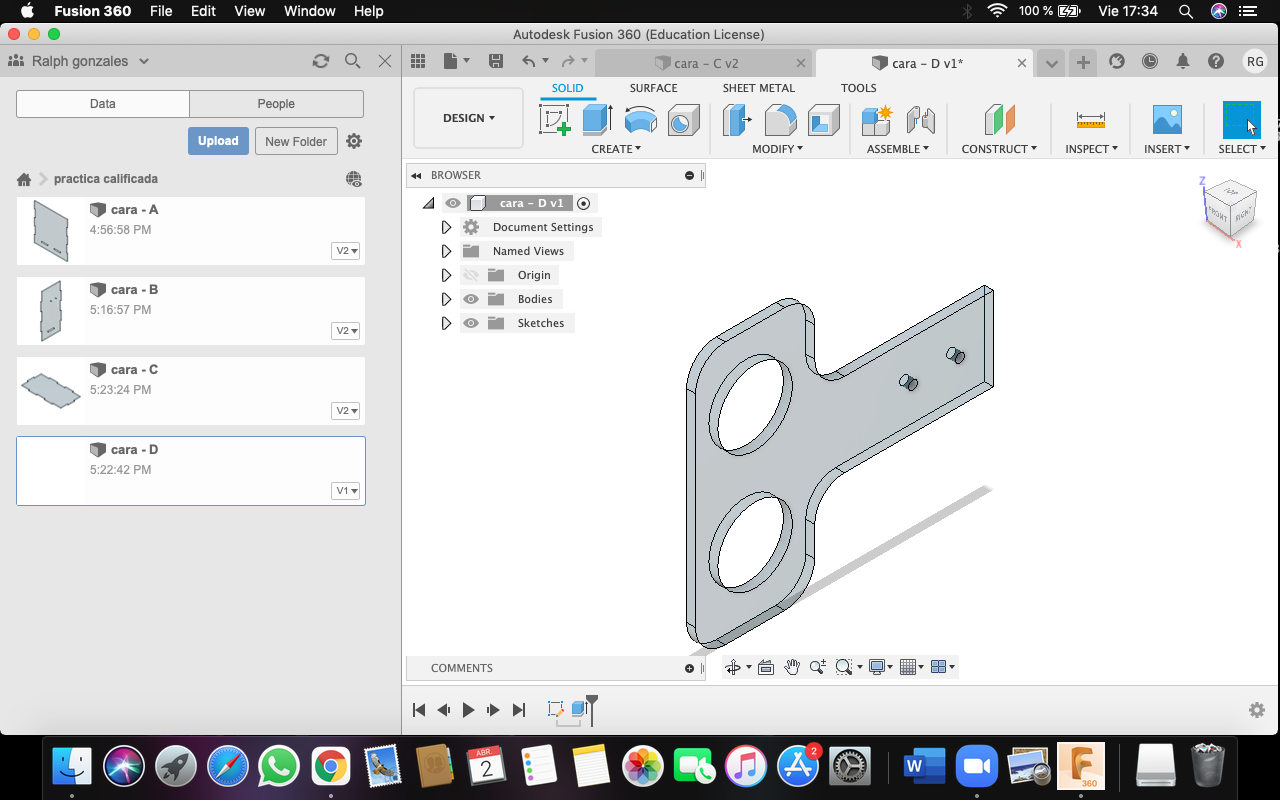Open the CONSTRUCT dropdown menu
Image resolution: width=1280 pixels, height=800 pixels.
point(999,149)
